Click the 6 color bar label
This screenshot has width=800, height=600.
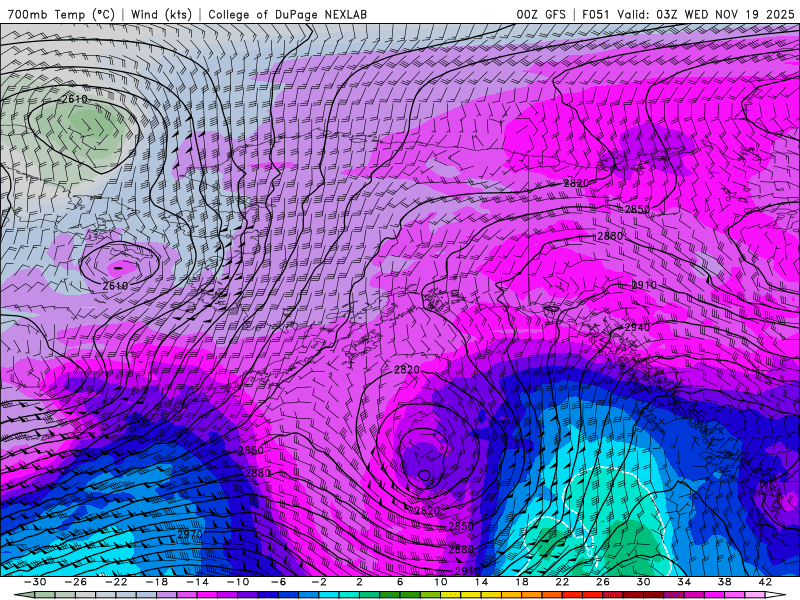coord(400,582)
